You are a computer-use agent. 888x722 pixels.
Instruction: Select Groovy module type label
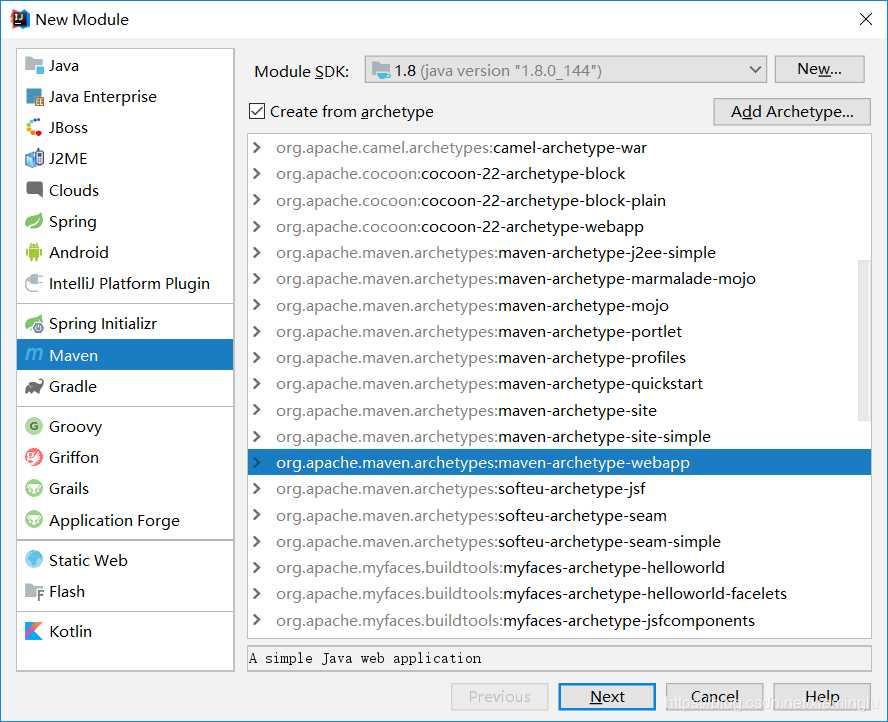[x=75, y=426]
